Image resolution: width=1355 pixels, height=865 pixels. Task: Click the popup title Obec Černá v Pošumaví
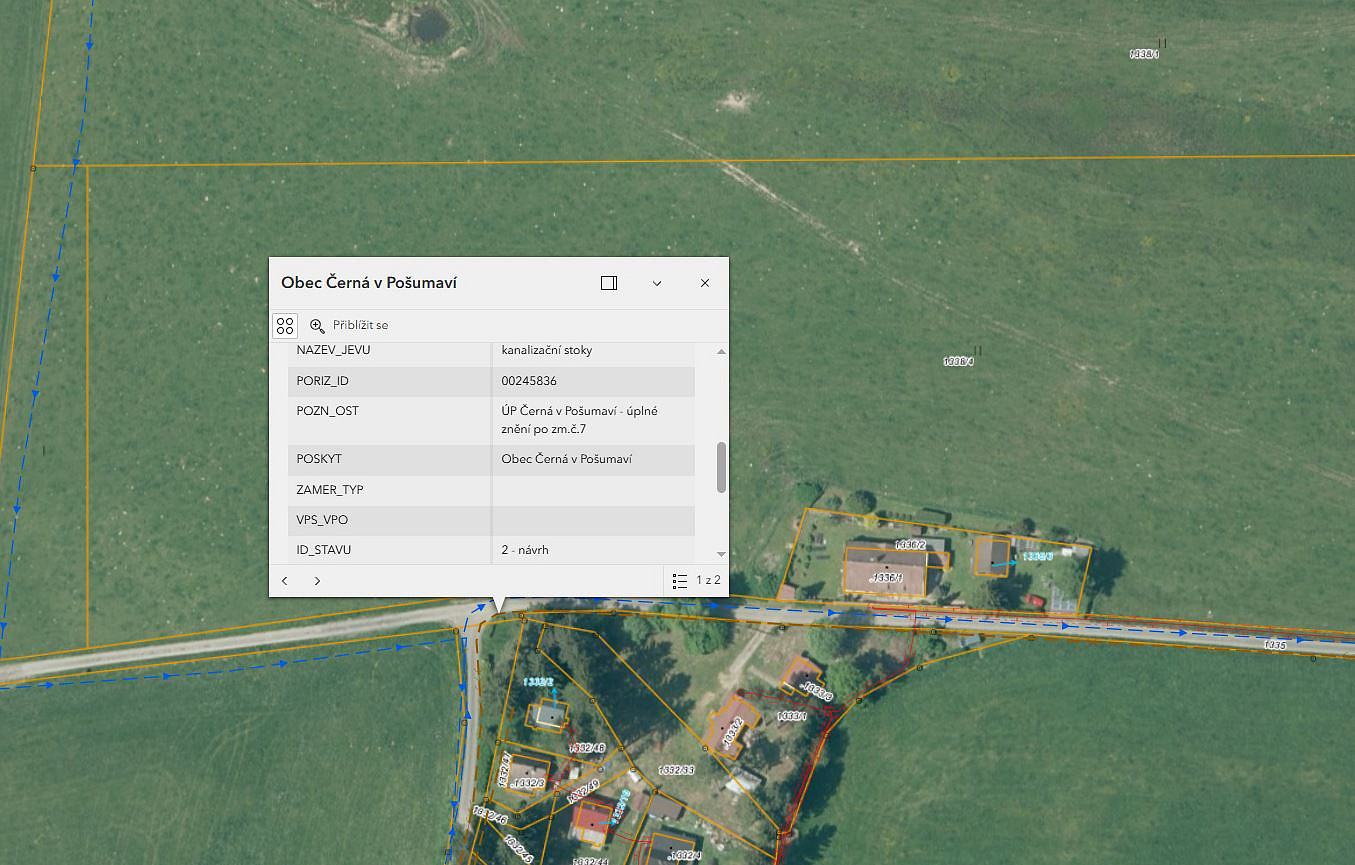[x=369, y=283]
